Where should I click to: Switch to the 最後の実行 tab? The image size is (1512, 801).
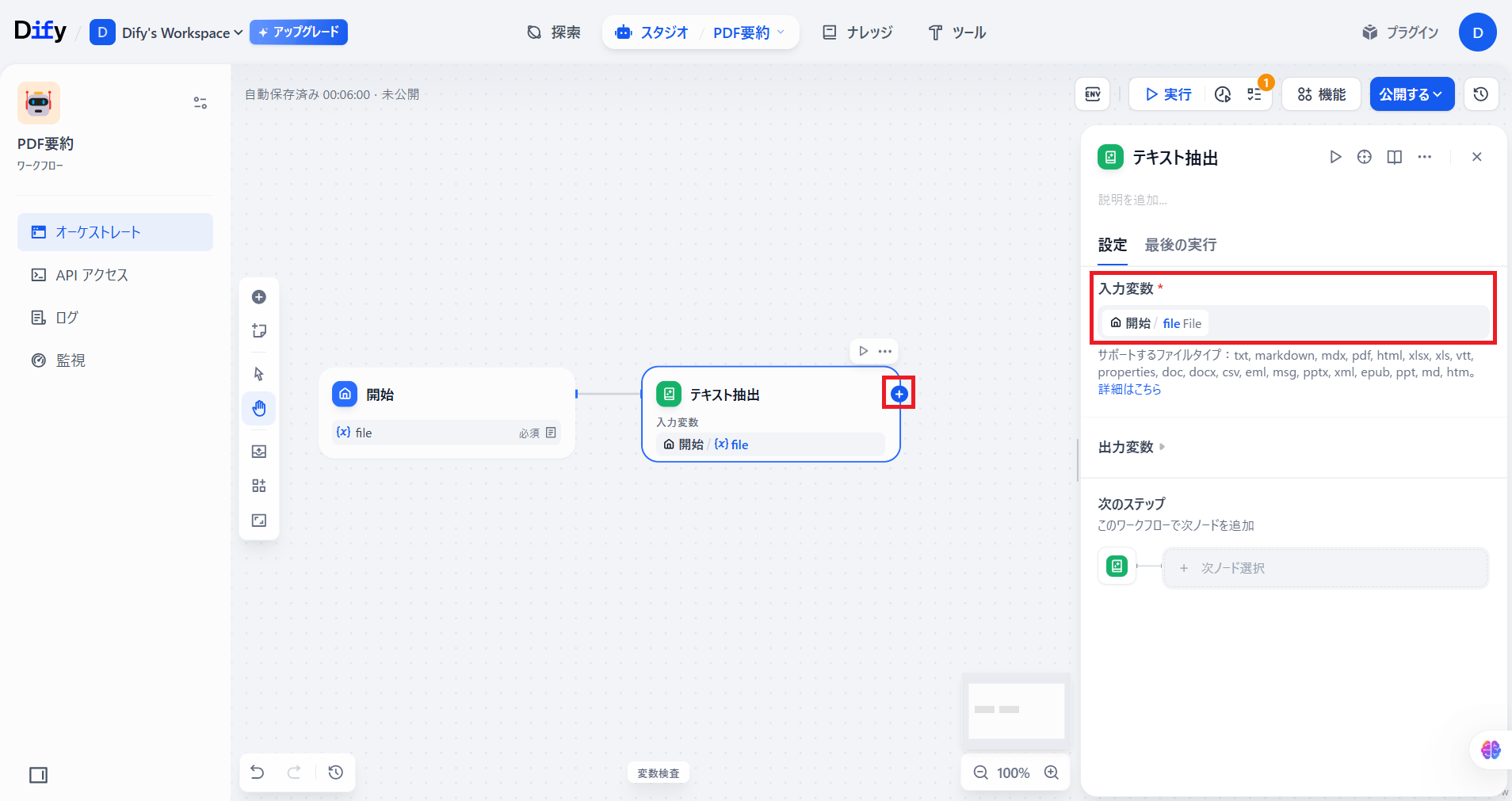(1180, 245)
